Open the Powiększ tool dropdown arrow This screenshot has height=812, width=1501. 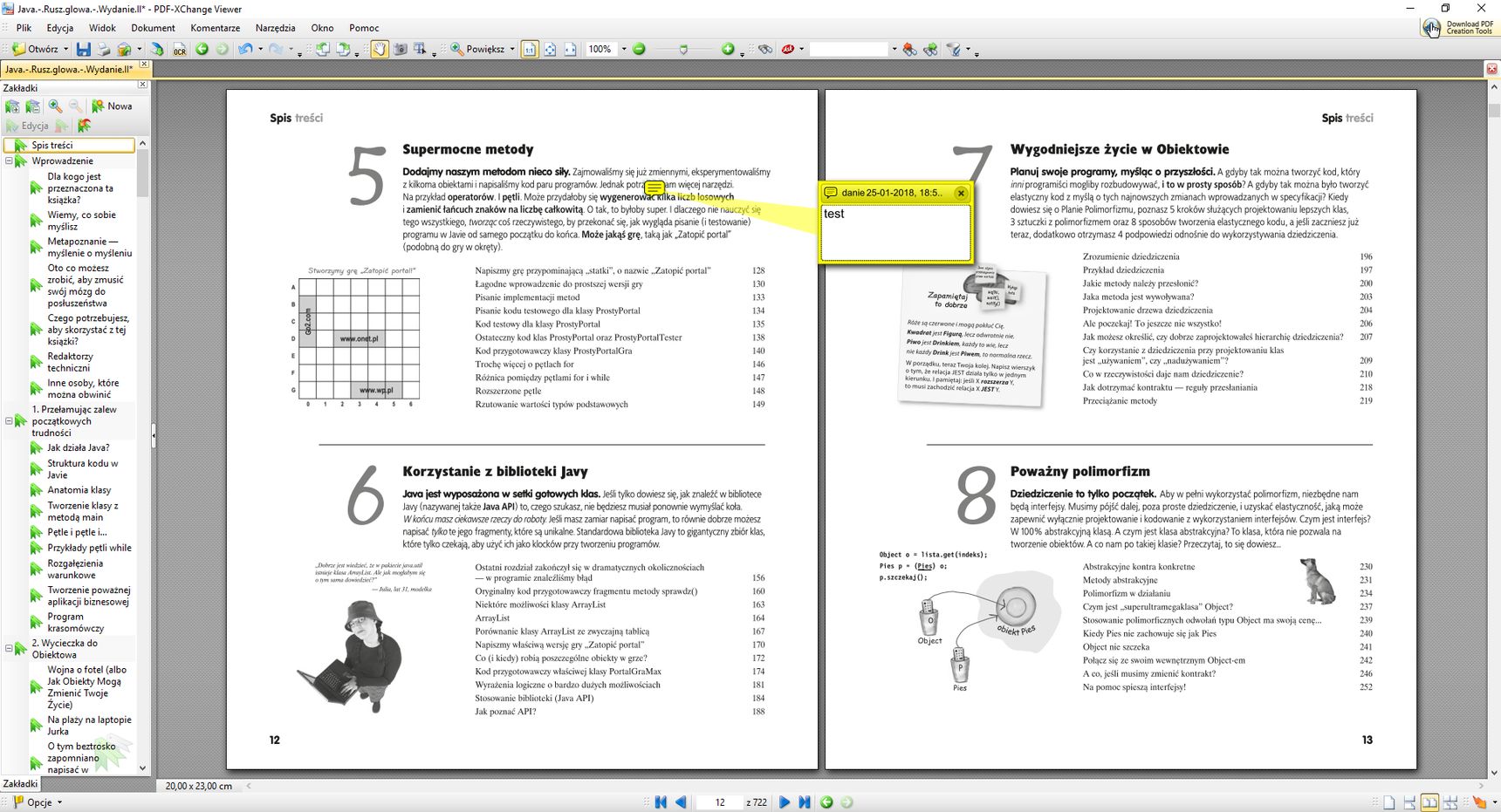point(512,49)
